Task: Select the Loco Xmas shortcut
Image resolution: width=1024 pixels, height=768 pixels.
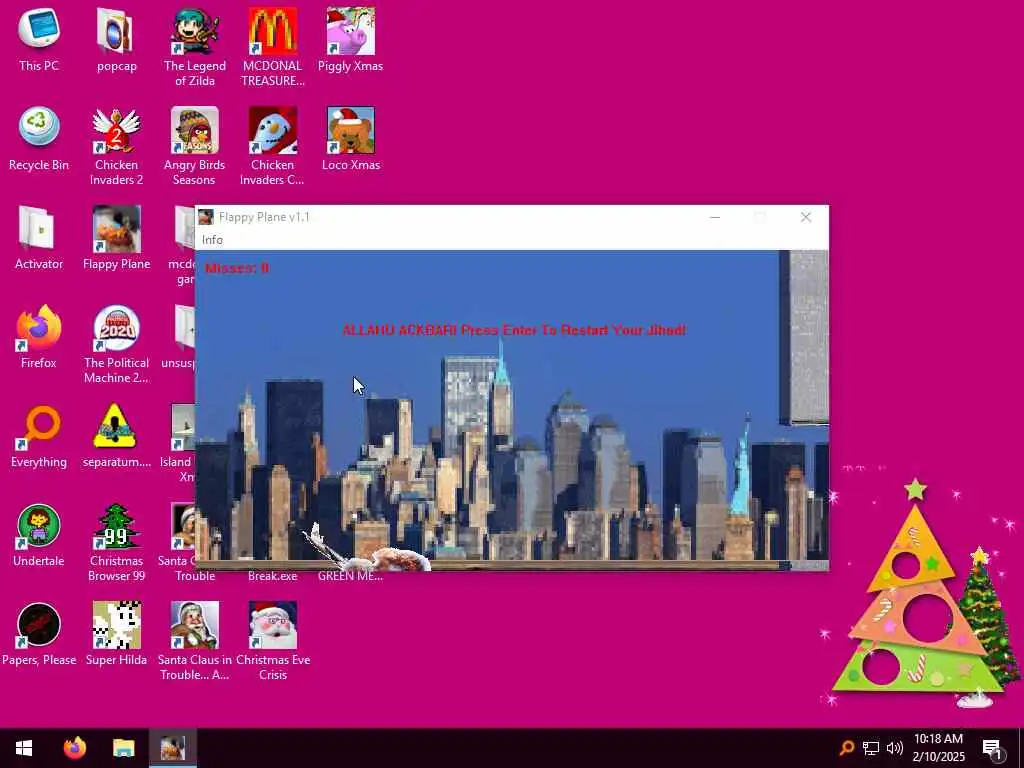Action: coord(351,140)
